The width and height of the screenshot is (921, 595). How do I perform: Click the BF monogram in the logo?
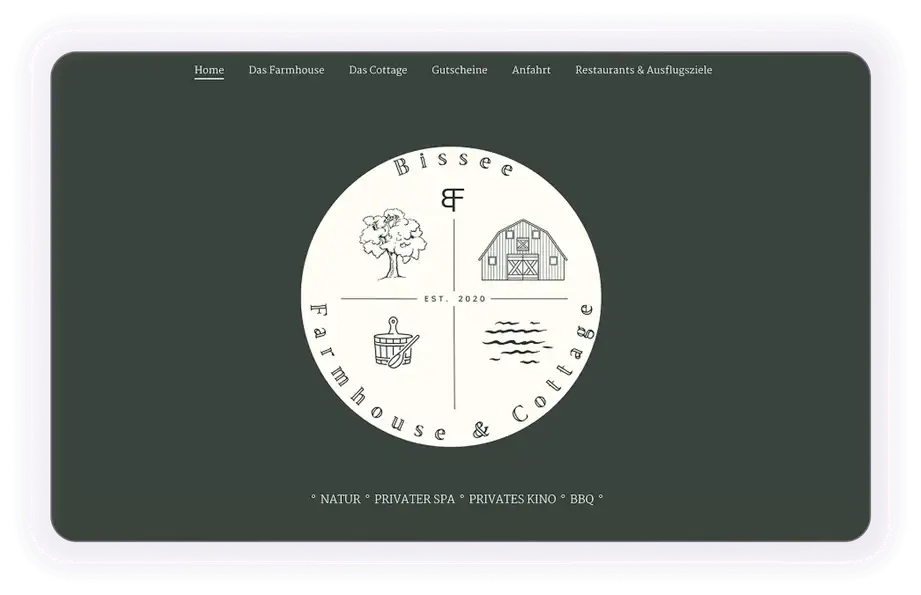(x=453, y=198)
